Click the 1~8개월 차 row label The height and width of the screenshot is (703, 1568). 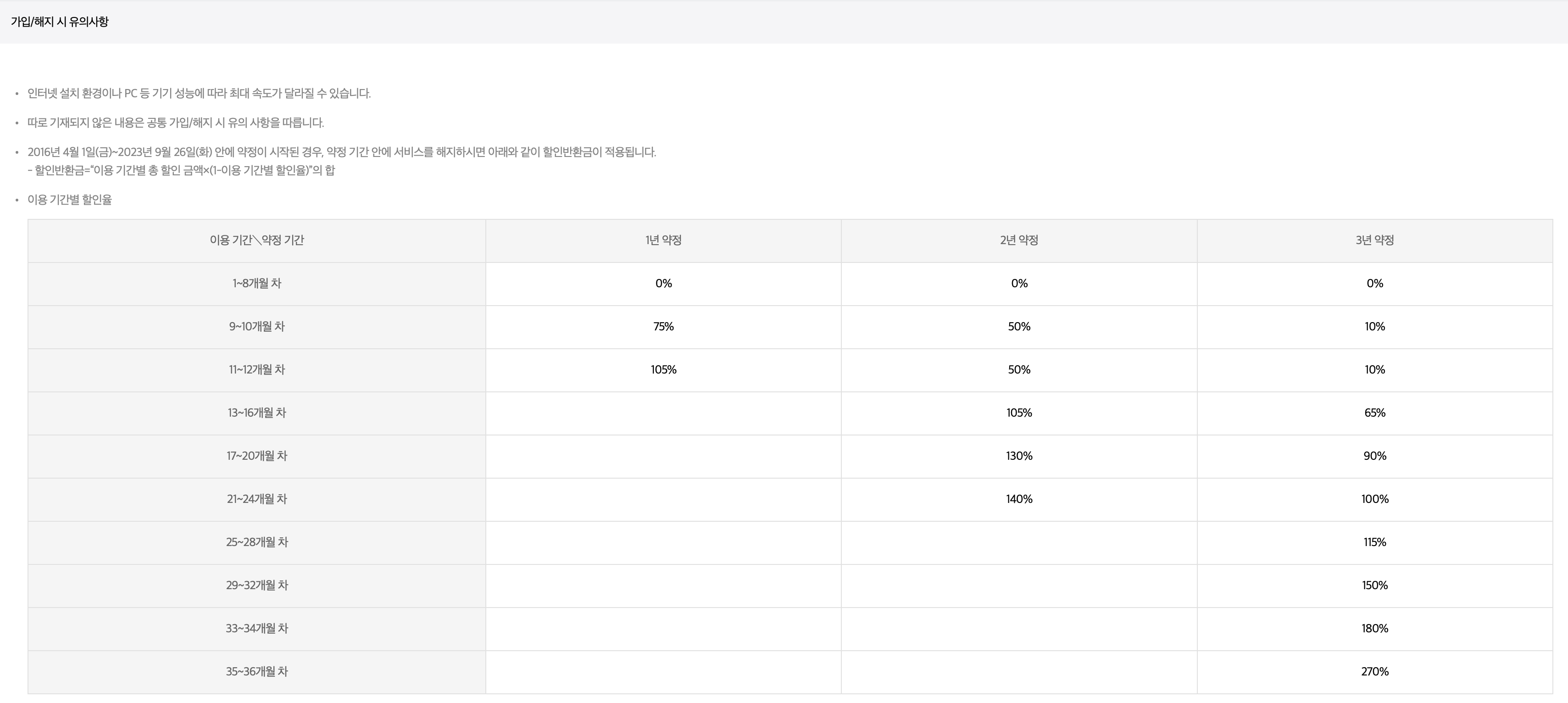click(x=256, y=284)
